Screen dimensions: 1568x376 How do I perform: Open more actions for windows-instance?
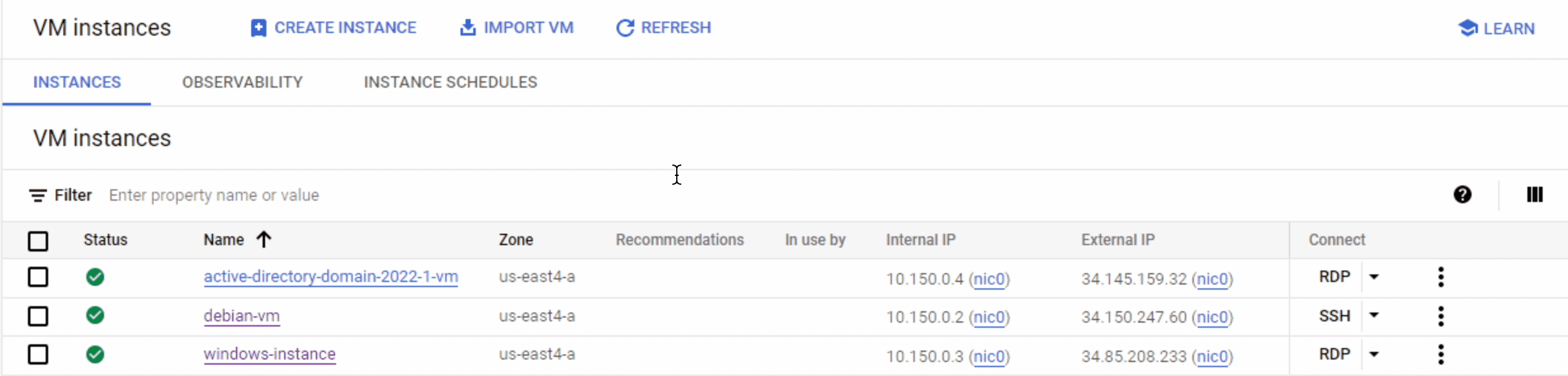point(1441,354)
